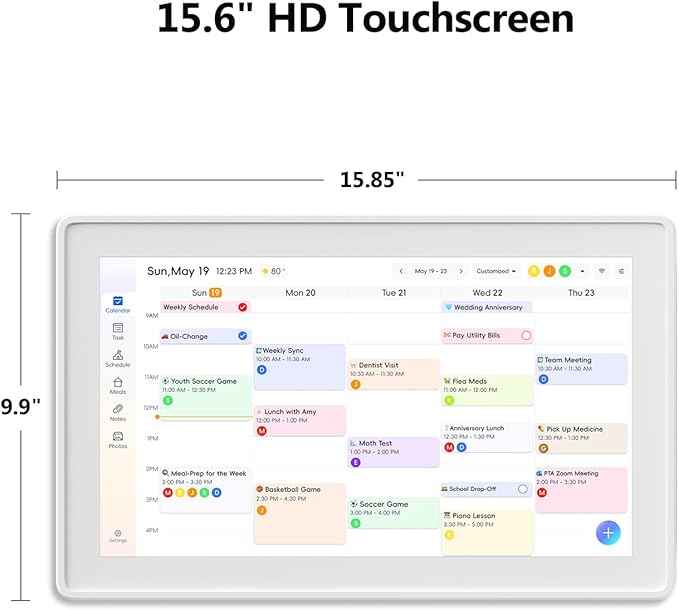Open the Meals section in sidebar
The image size is (679, 610).
click(118, 385)
